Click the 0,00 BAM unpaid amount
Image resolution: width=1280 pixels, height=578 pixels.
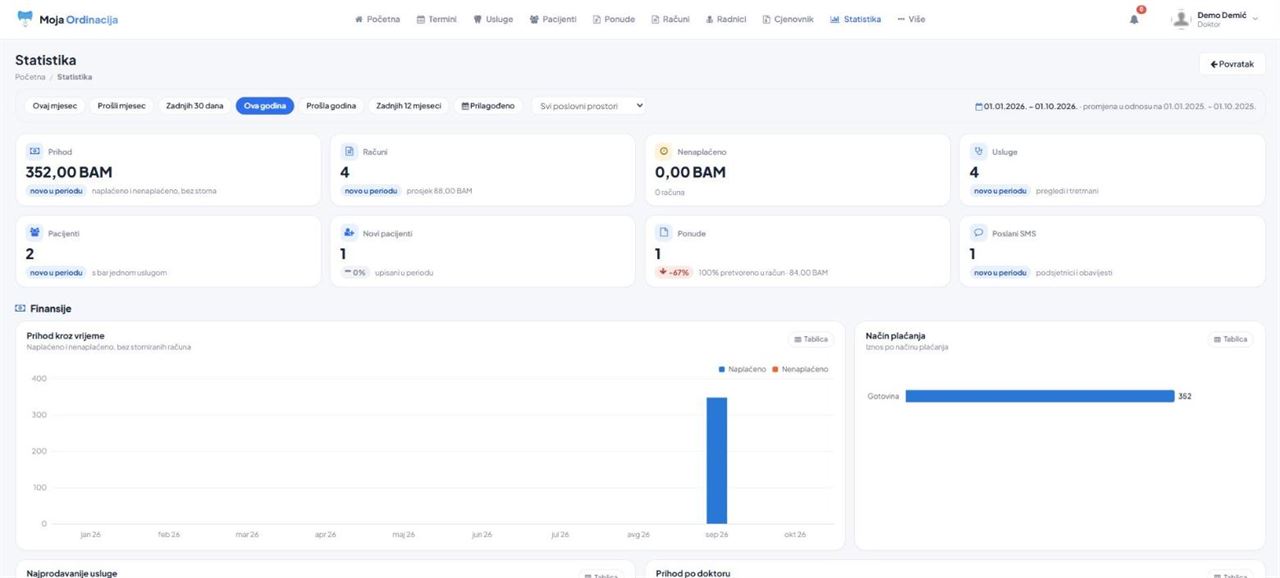point(691,172)
